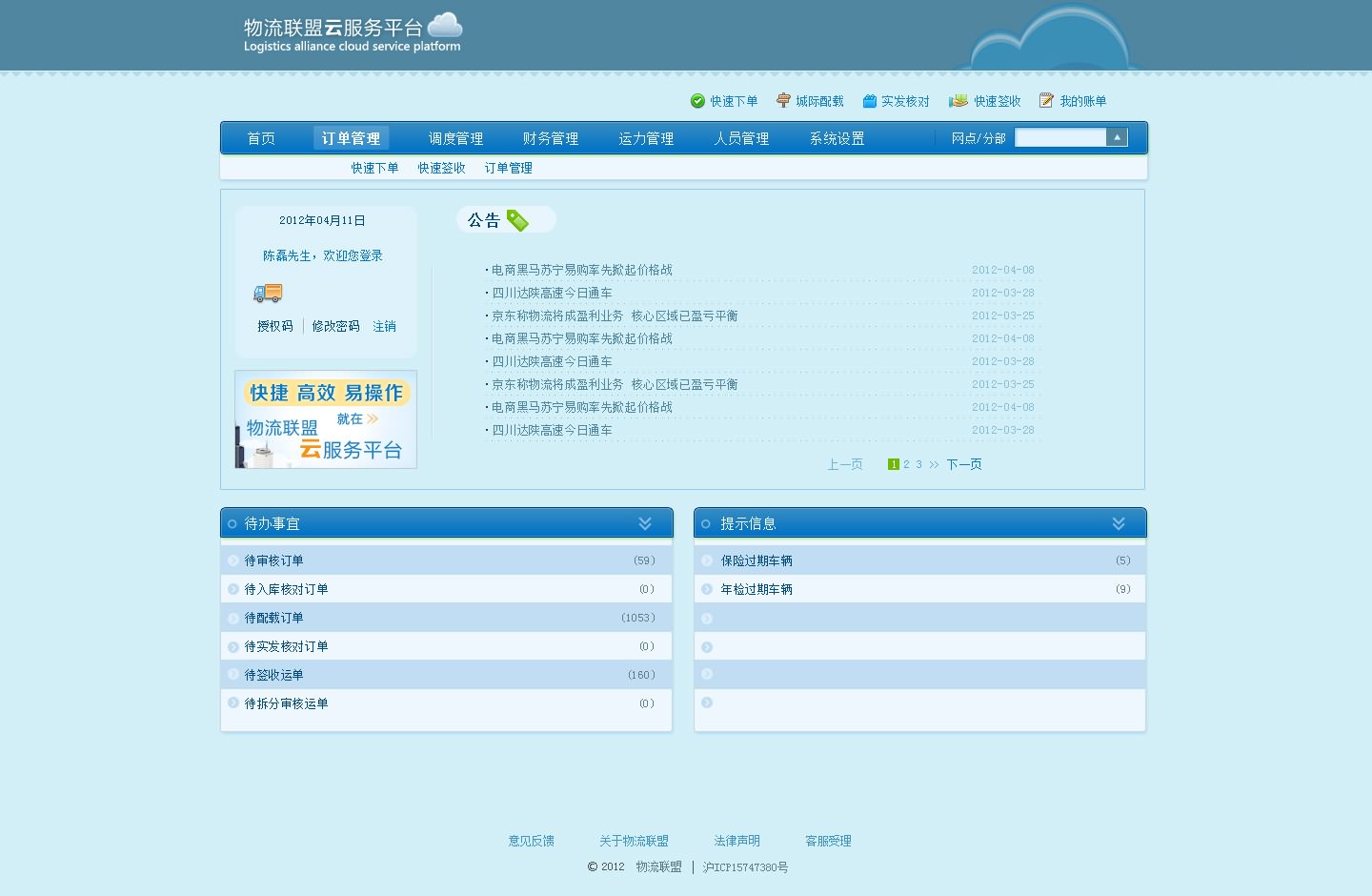Click bullet icon of 年检过期车辆 row

coord(707,589)
